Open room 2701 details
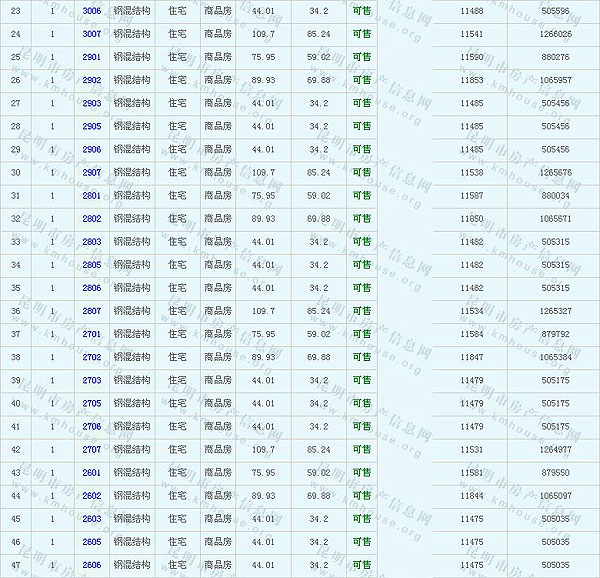600x578 pixels. 91,334
